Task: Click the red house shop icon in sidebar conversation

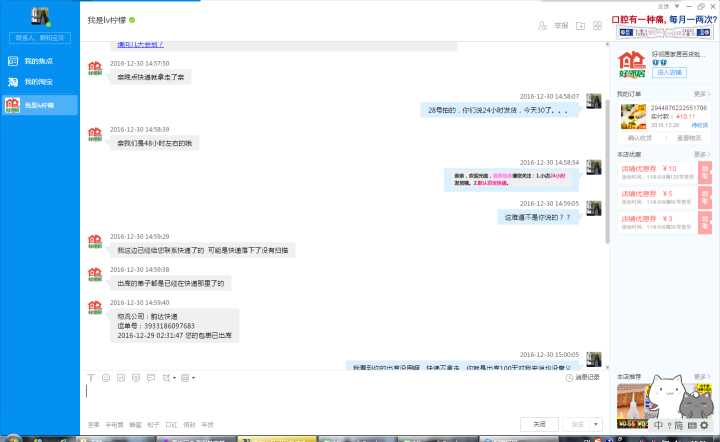Action: (x=12, y=105)
